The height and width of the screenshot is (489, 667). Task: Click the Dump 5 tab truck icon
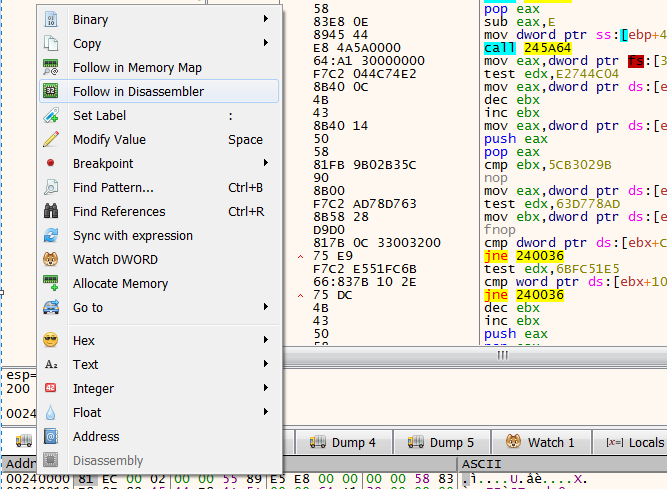coord(416,442)
